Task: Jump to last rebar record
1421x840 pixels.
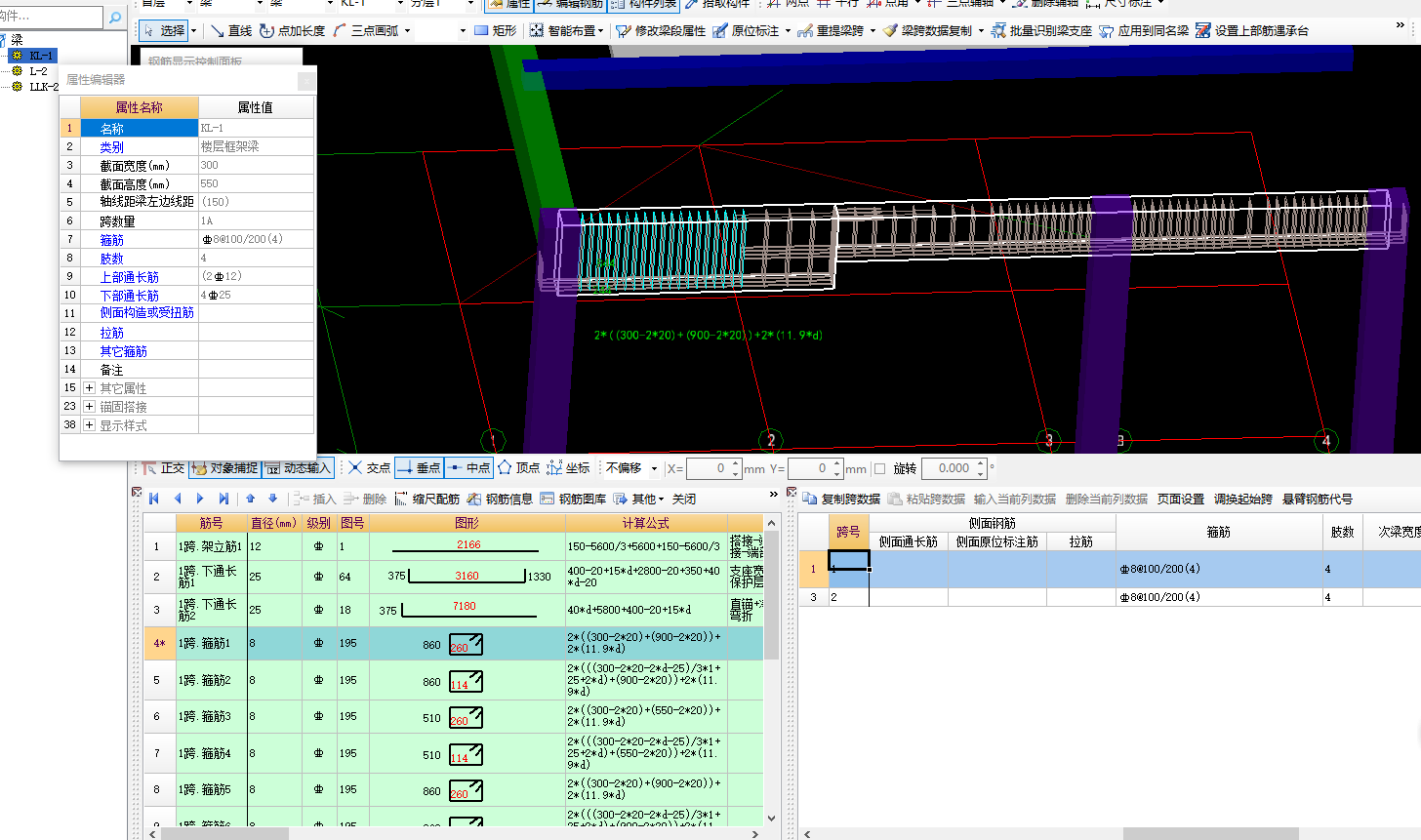Action: 223,499
